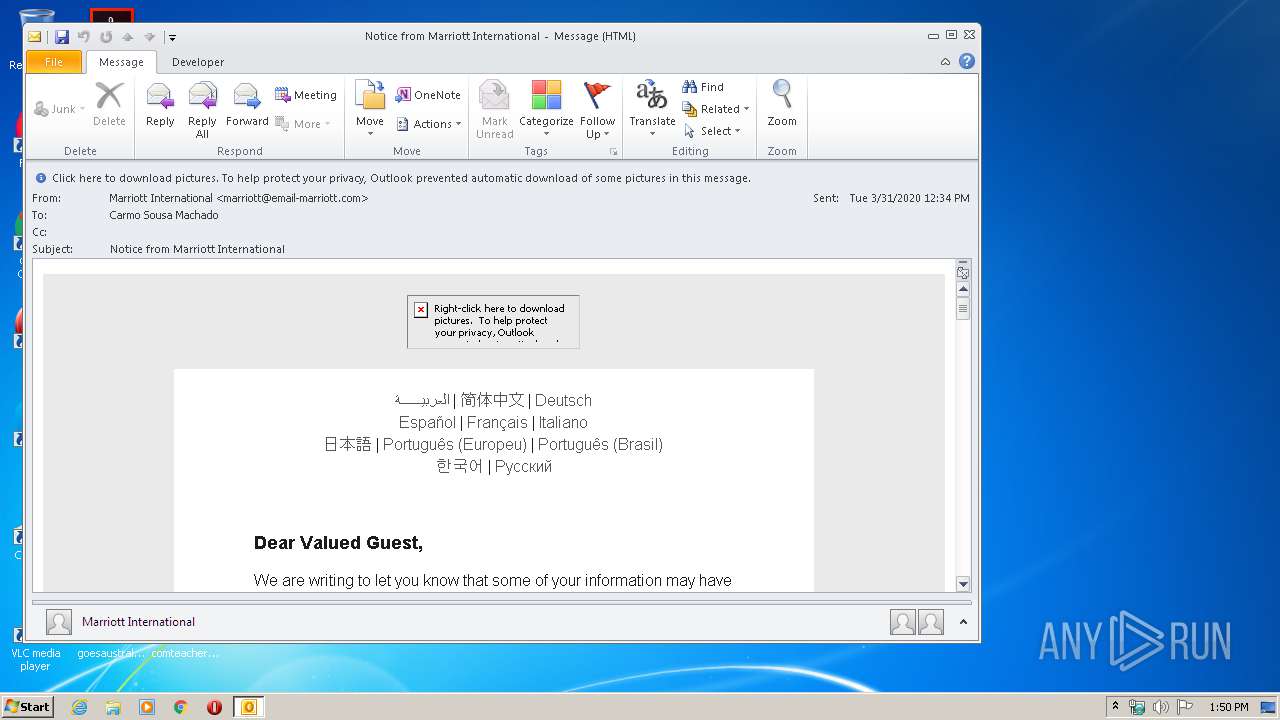Screen dimensions: 1280x720
Task: Send the message to OneNote
Action: (x=428, y=95)
